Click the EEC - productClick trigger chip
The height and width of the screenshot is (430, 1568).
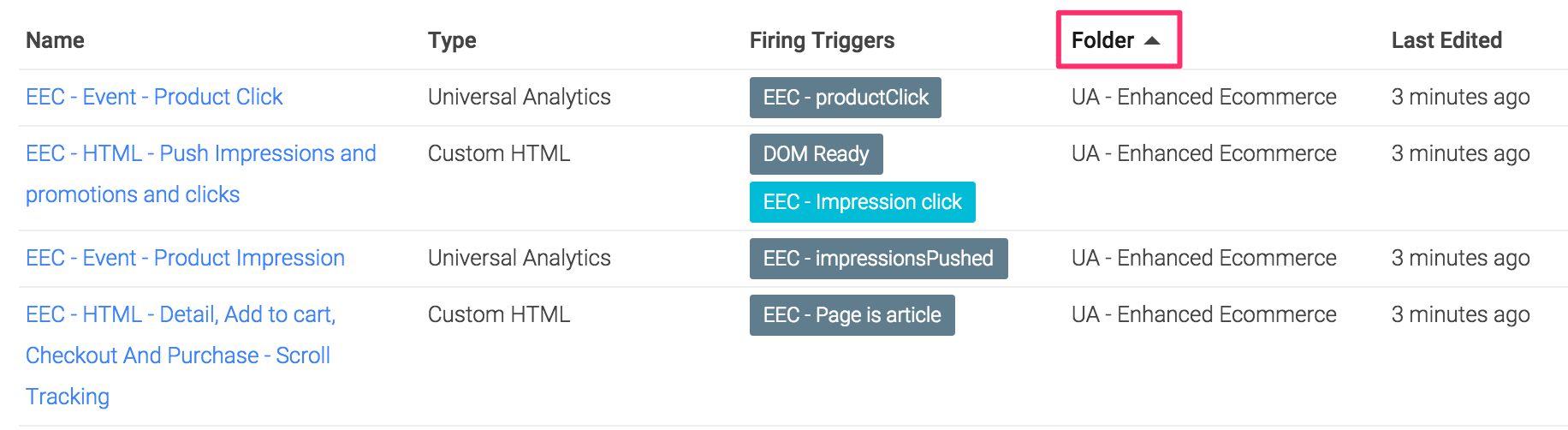pos(846,98)
